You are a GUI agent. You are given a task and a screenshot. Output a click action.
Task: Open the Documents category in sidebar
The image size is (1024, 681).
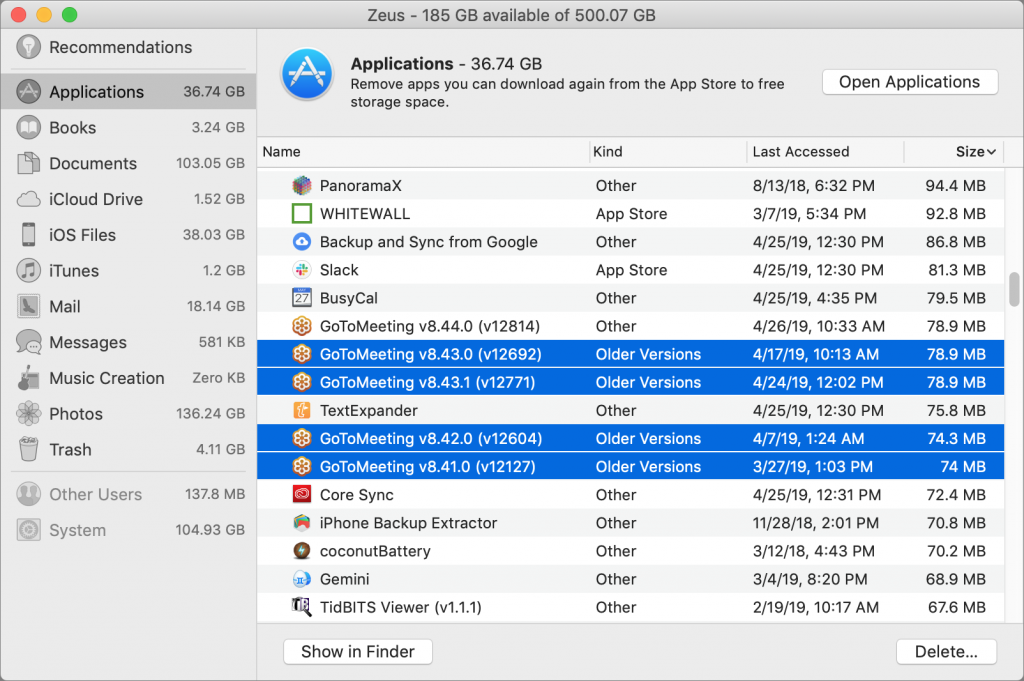point(128,163)
